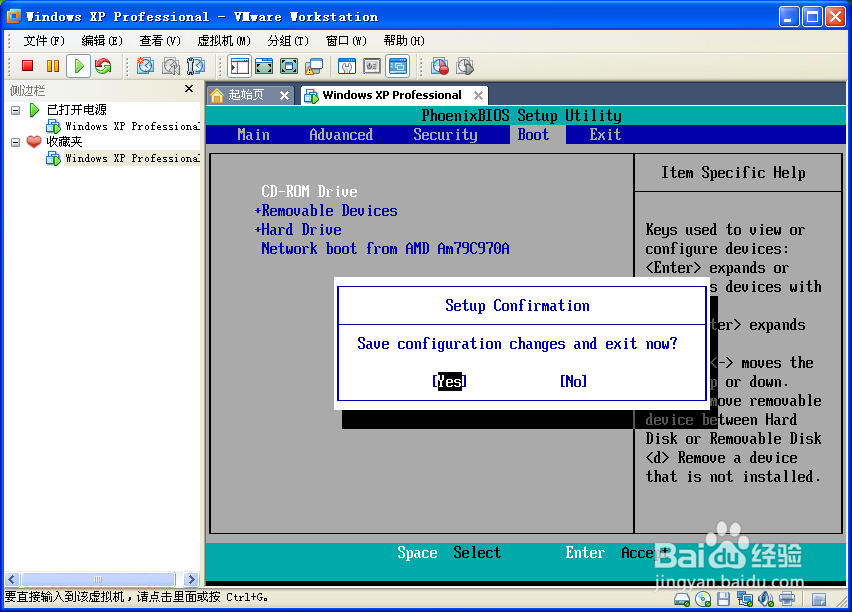
Task: Click the CD-ROM device status icon
Action: 703,599
